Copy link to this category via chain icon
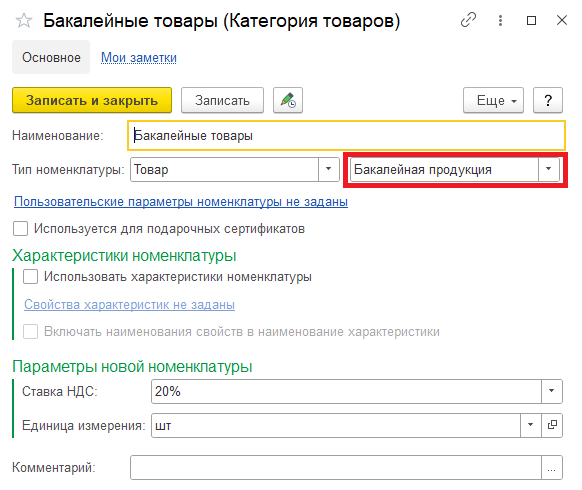 tap(468, 20)
